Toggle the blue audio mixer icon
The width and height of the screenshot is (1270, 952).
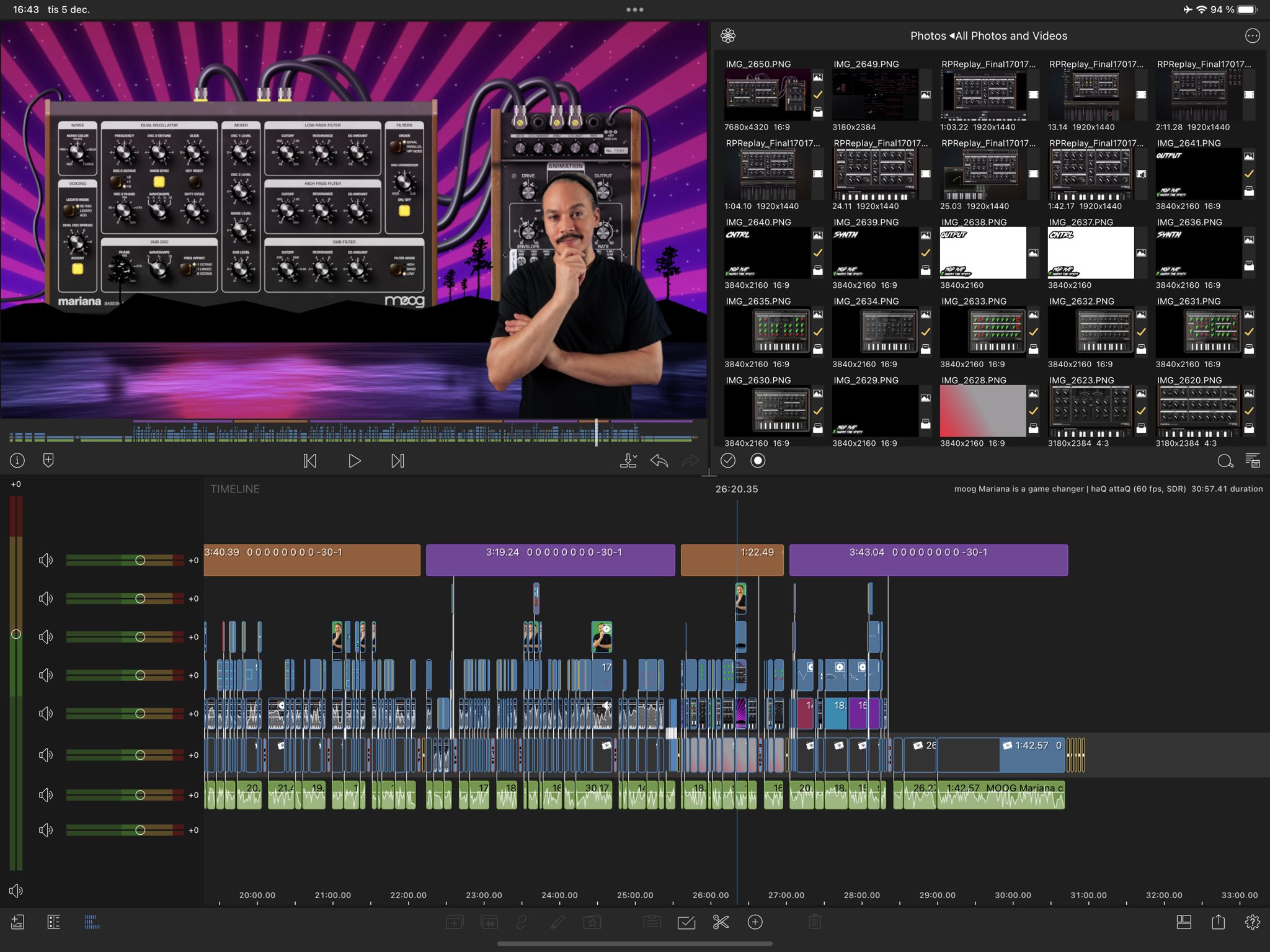pyautogui.click(x=92, y=922)
